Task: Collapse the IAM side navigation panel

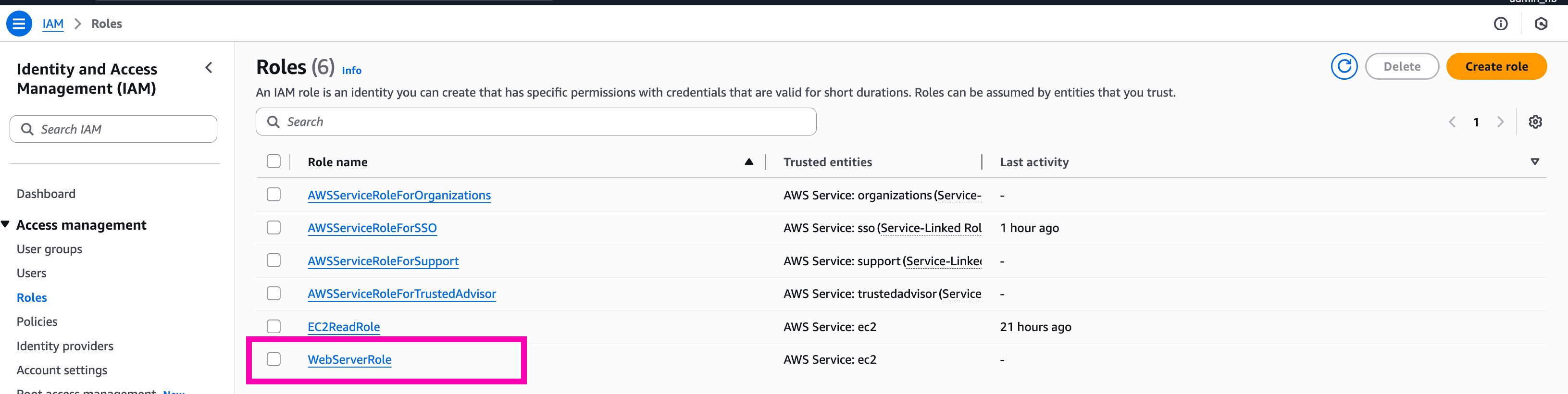Action: click(x=209, y=67)
